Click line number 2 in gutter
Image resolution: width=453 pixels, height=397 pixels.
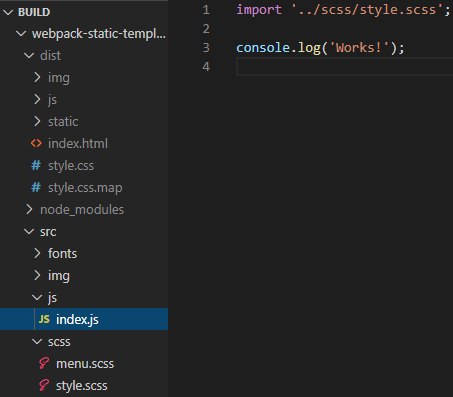pos(206,29)
